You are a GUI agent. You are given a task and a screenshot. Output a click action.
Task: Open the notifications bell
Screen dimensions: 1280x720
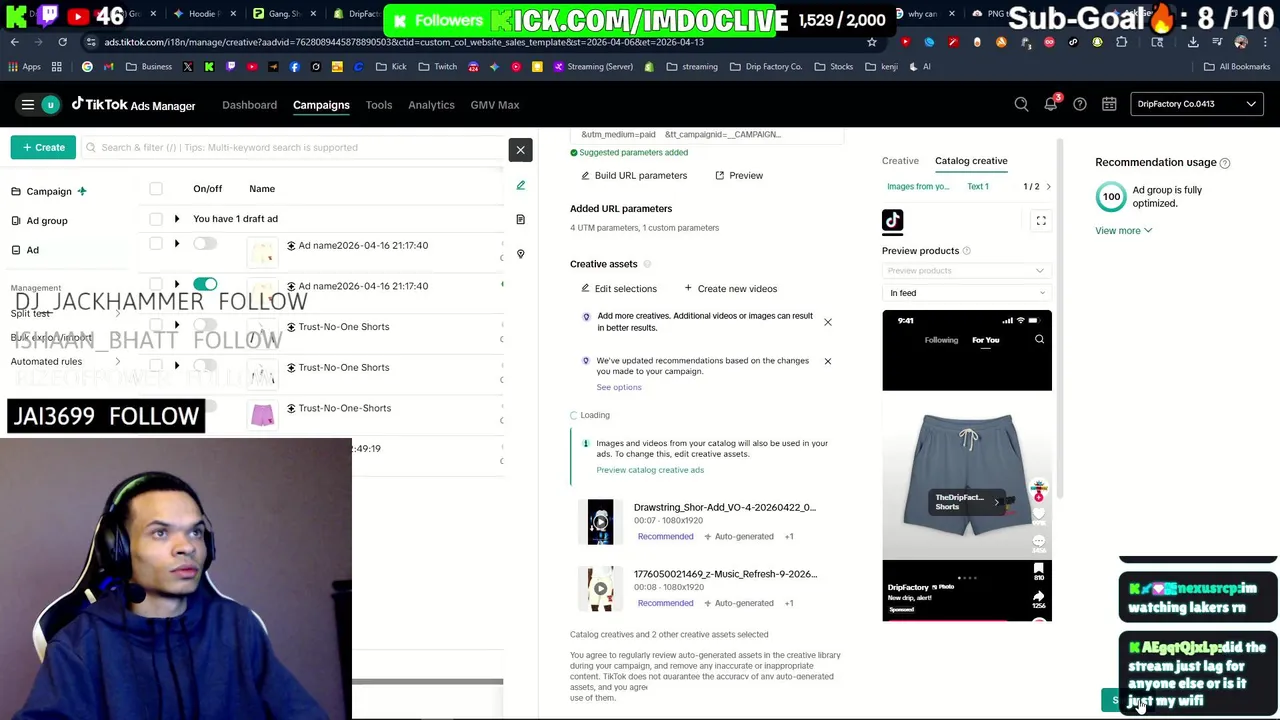[x=1051, y=105]
